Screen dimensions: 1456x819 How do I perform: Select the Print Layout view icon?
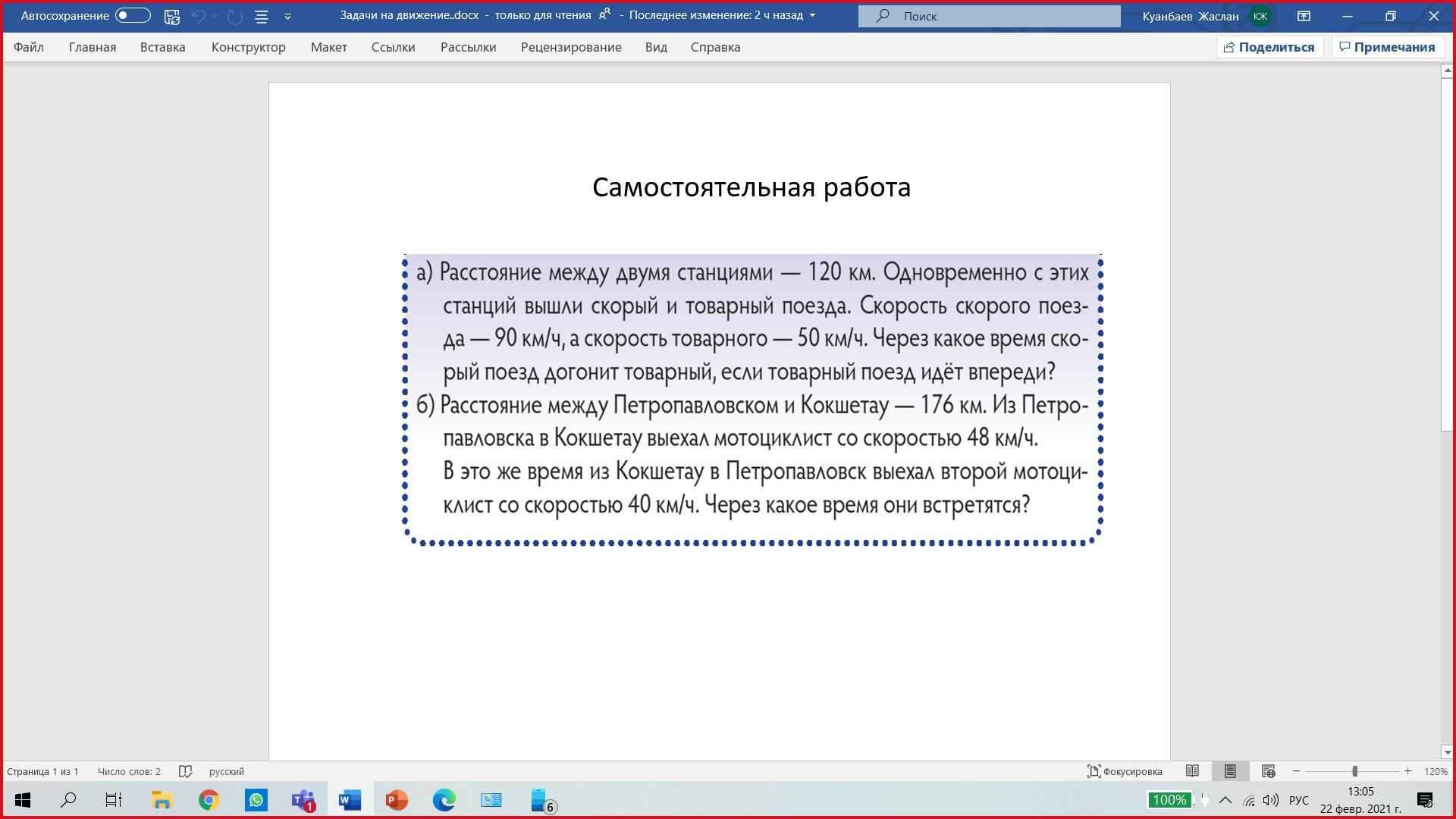click(x=1230, y=771)
